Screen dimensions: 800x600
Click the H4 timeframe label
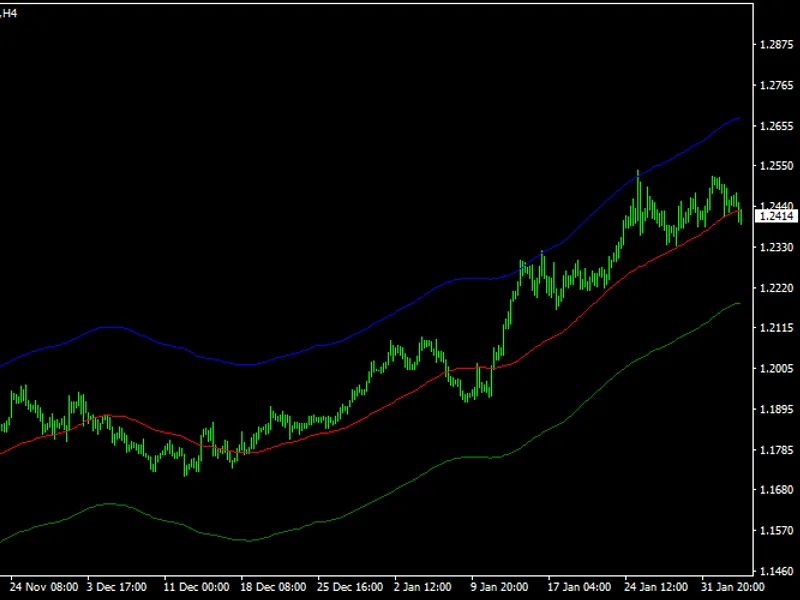(x=10, y=13)
